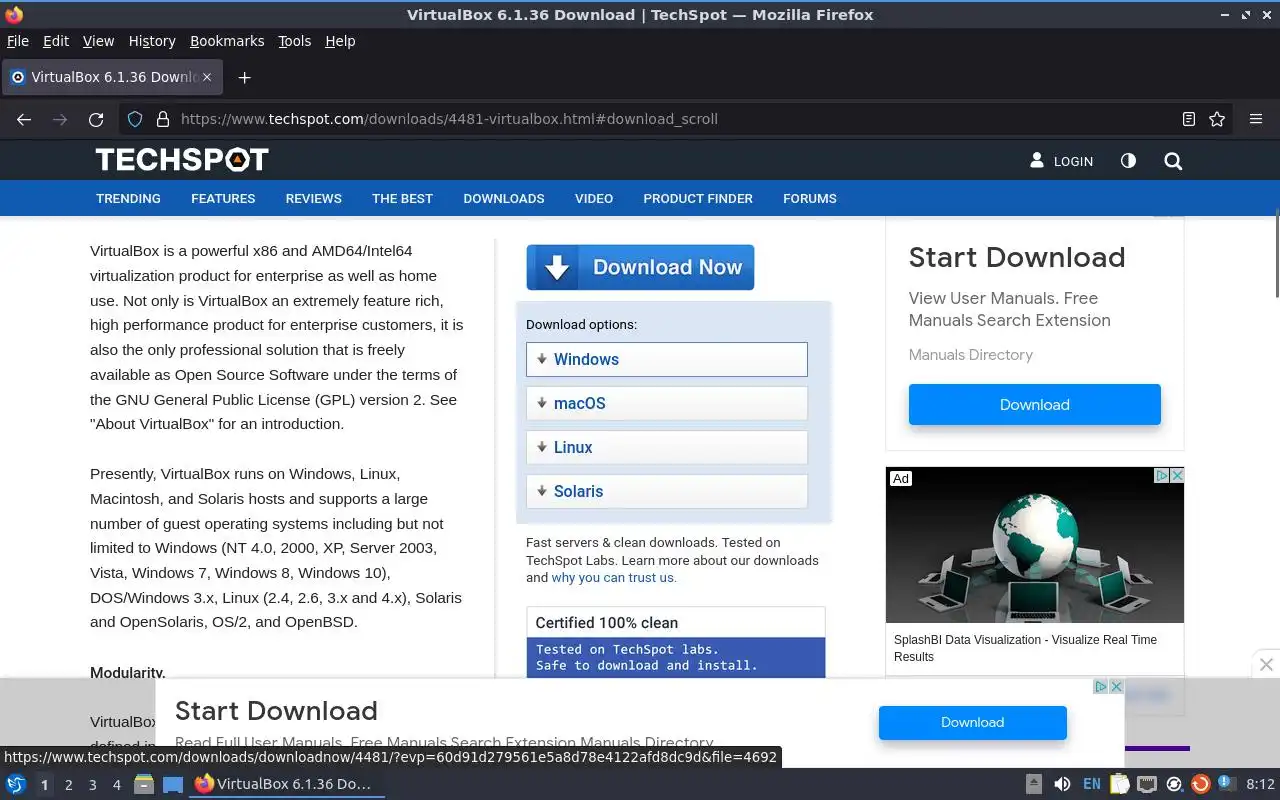This screenshot has height=800, width=1280.
Task: Open tracking protection shield icon
Action: coord(135,119)
